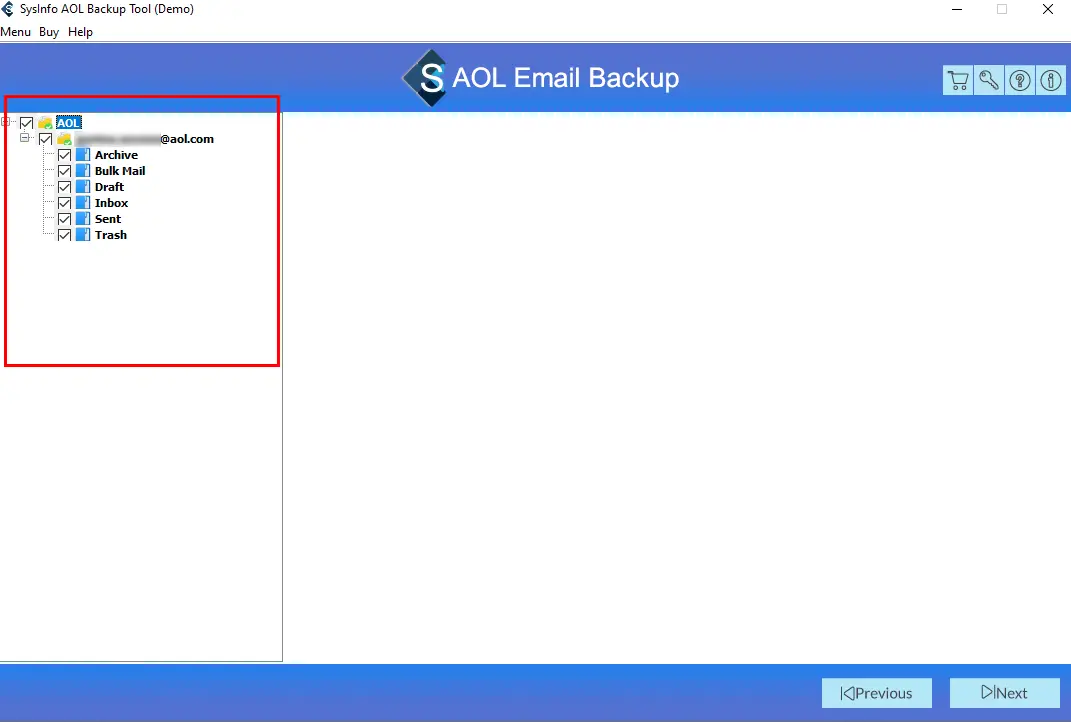Screen dimensions: 1071x722
Task: Click the Draft folder icon
Action: tap(83, 187)
